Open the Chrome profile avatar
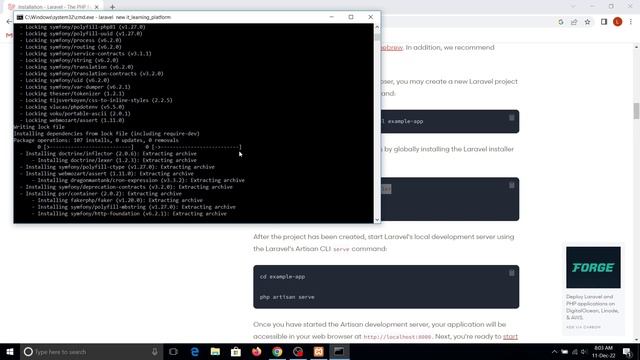The height and width of the screenshot is (360, 640). (x=618, y=22)
